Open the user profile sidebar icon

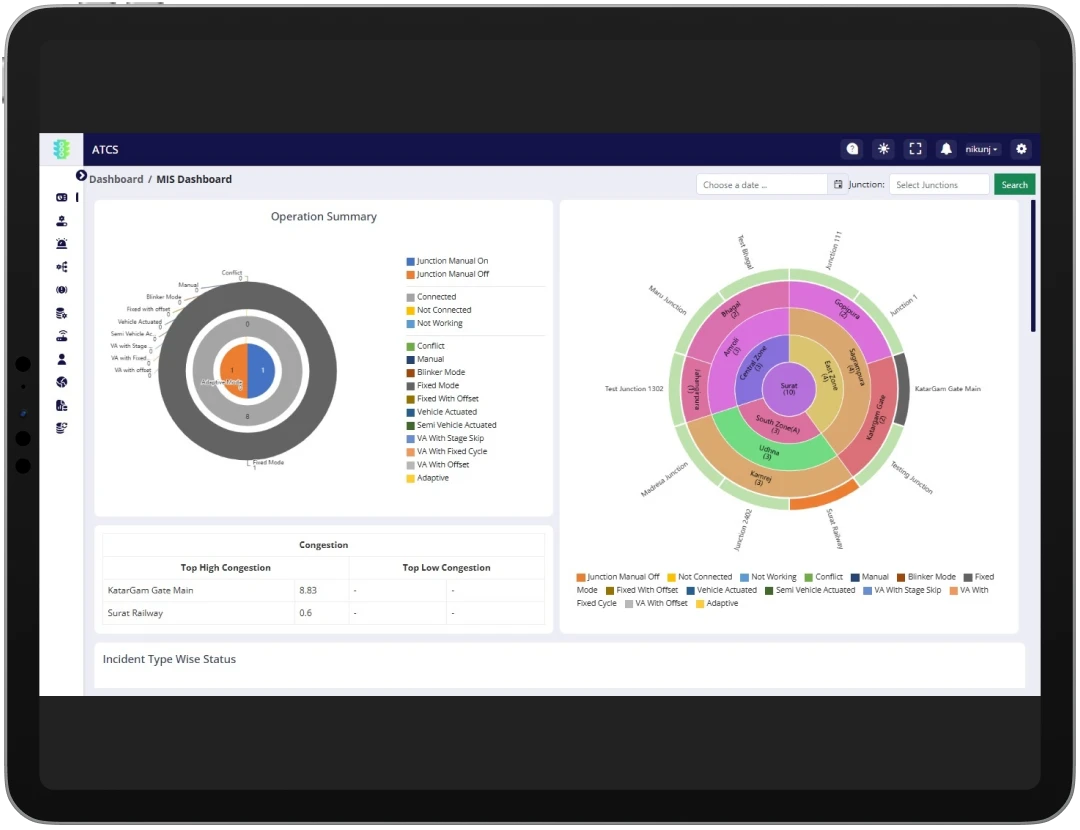61,360
